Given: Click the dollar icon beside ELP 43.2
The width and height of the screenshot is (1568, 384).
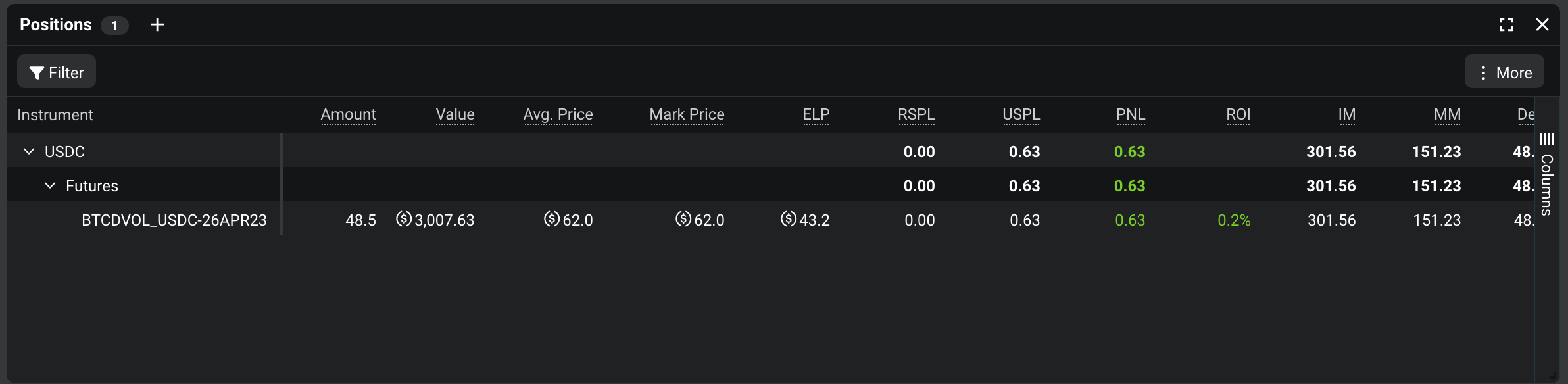Looking at the screenshot, I should click(789, 219).
